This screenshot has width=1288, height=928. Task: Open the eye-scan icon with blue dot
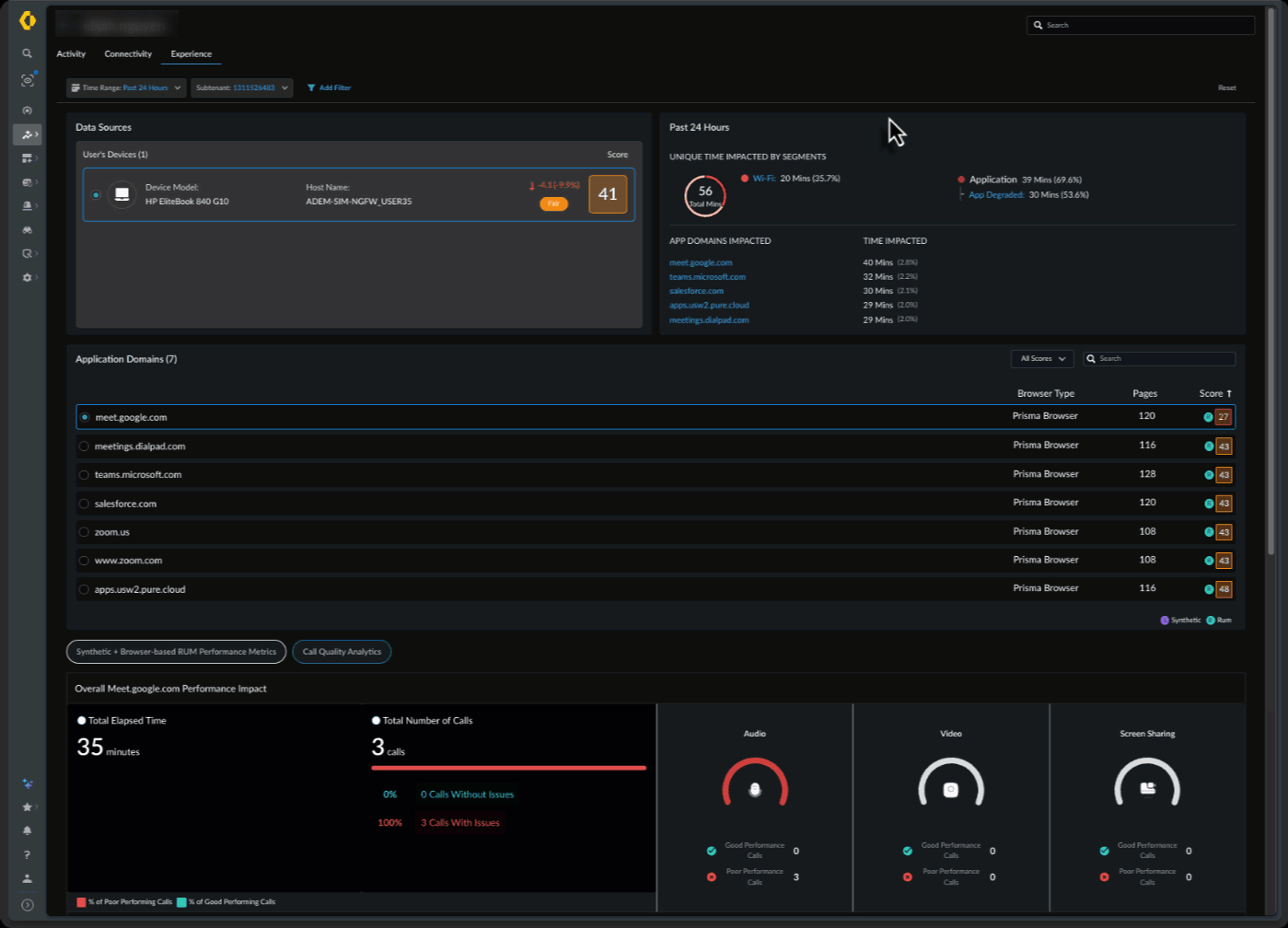click(x=28, y=80)
